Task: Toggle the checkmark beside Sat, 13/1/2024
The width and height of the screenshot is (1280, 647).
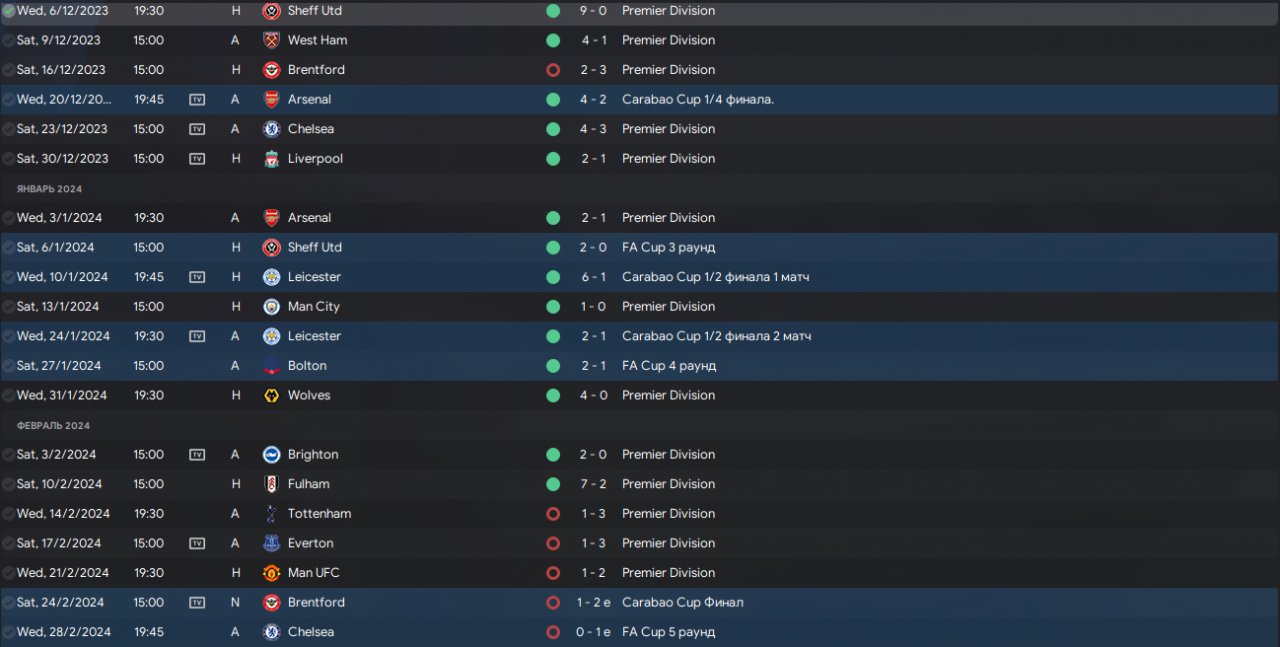Action: pos(9,306)
